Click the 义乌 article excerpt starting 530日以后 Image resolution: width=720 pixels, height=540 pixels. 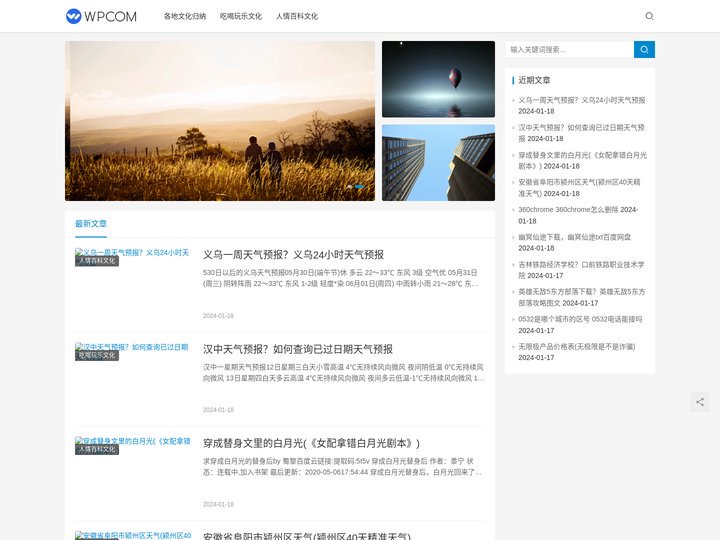pos(340,278)
